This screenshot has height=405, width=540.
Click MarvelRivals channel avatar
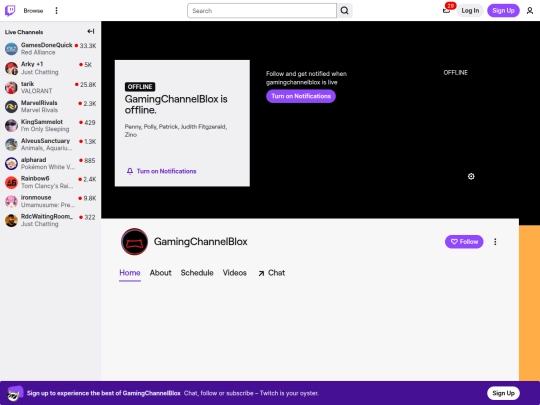(11, 106)
